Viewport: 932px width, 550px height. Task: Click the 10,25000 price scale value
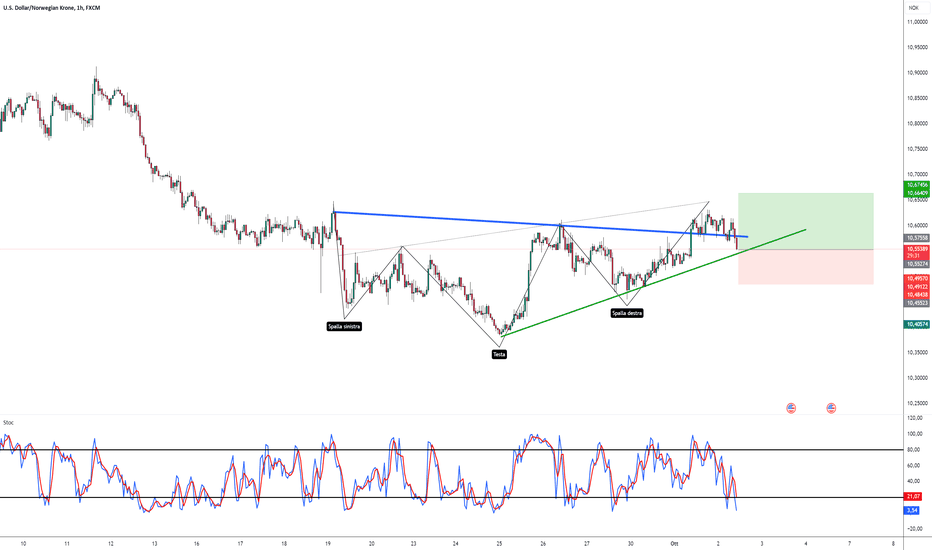click(x=917, y=403)
